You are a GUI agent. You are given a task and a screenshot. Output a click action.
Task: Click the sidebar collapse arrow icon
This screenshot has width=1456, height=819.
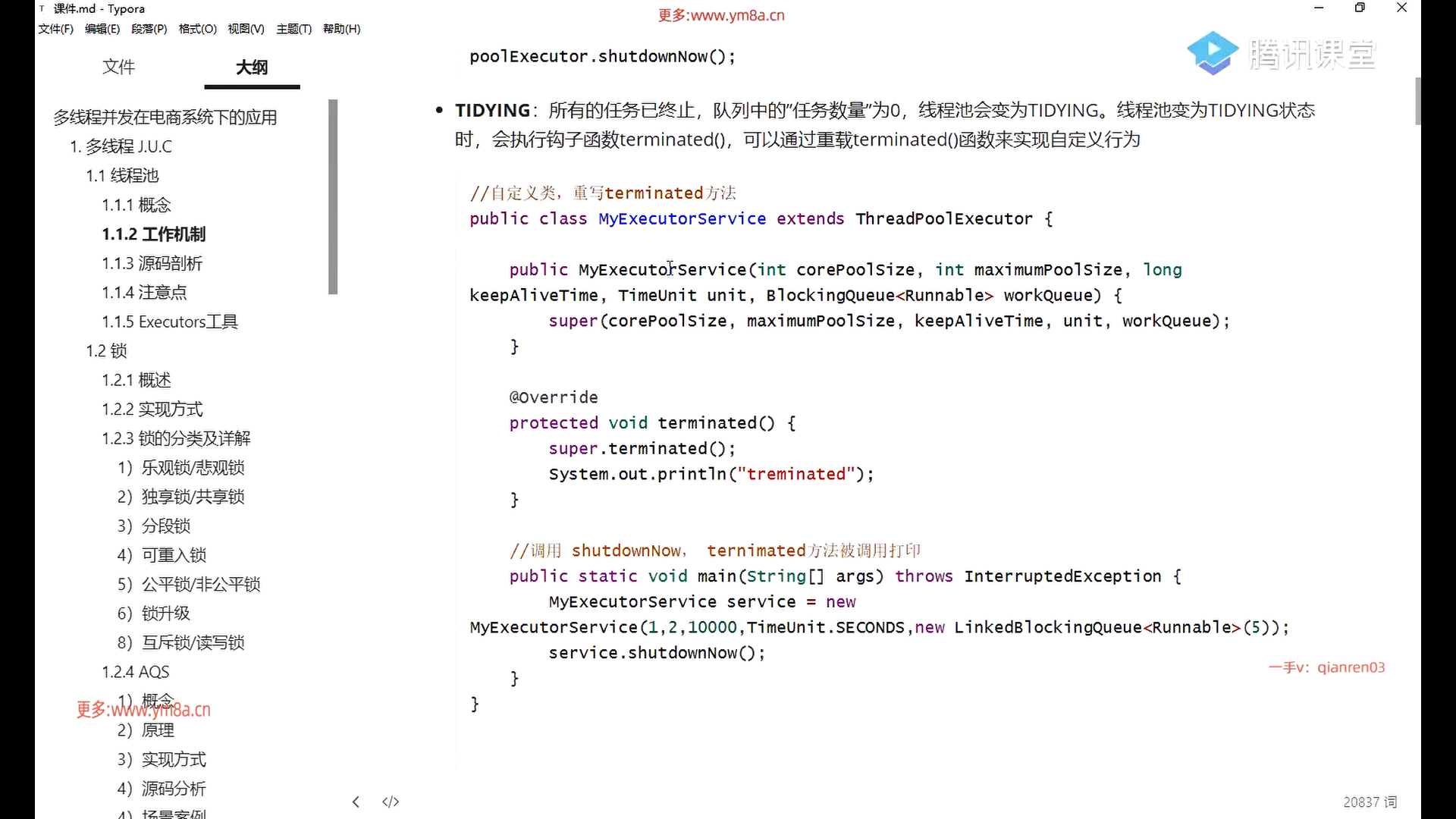[x=356, y=802]
